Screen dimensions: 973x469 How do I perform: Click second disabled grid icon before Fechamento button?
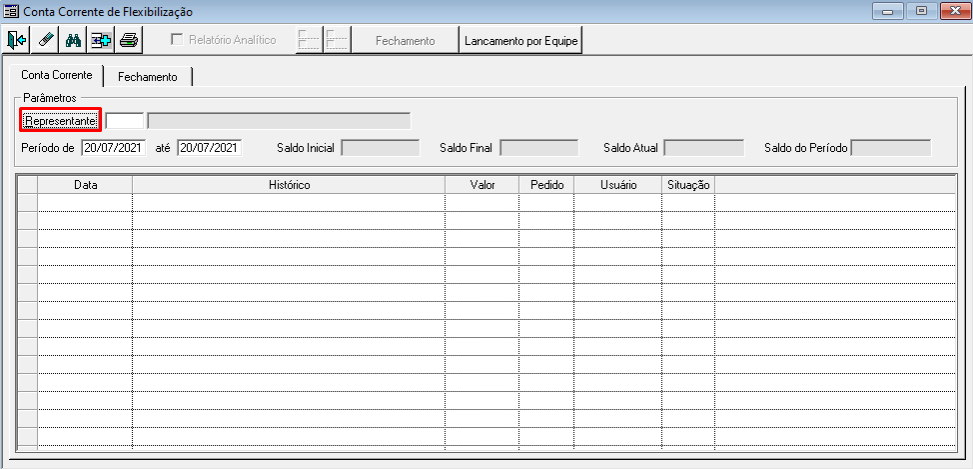[337, 40]
